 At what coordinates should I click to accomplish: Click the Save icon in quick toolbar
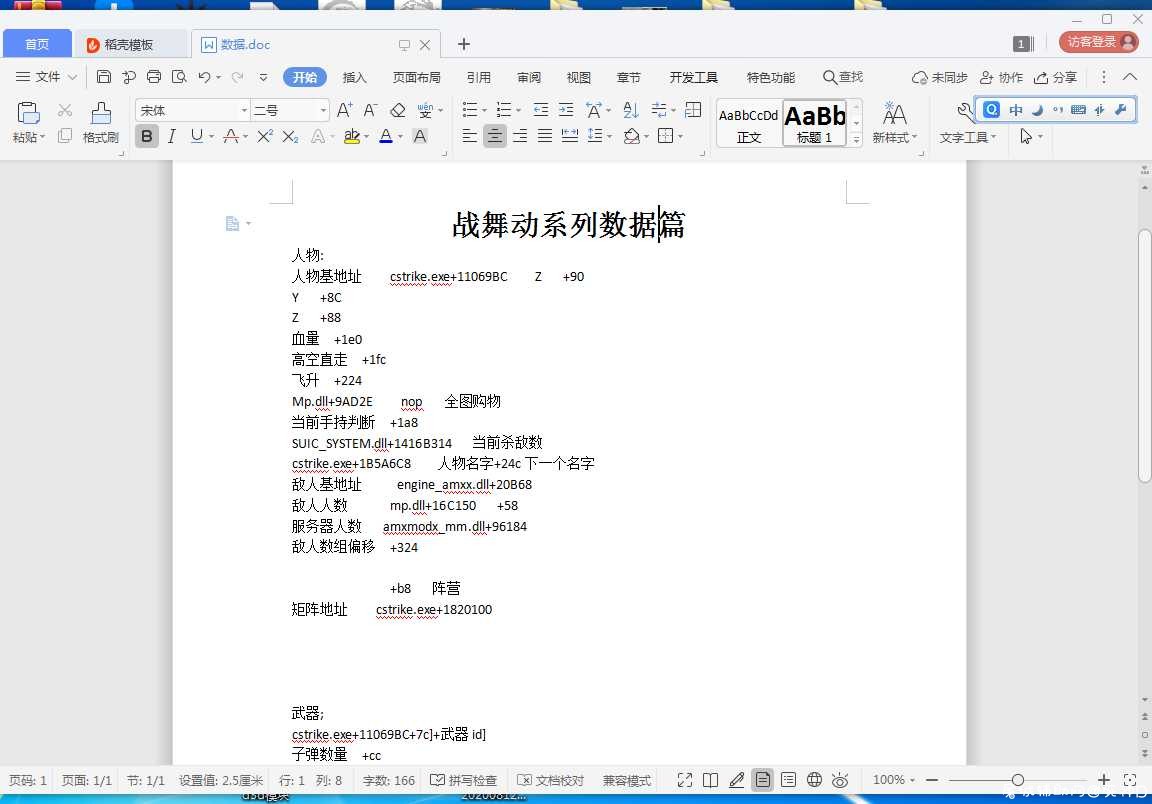click(104, 77)
